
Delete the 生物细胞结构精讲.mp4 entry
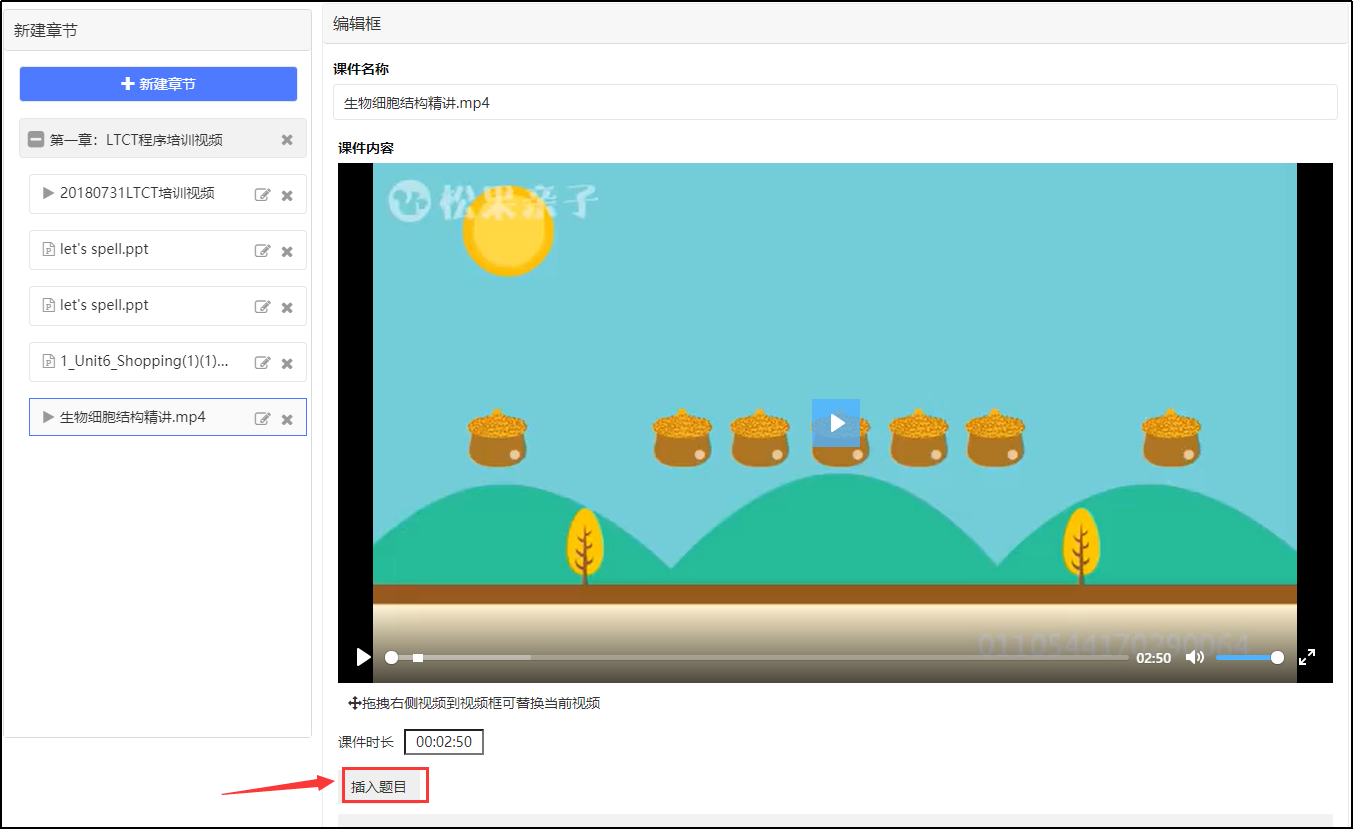(x=287, y=419)
